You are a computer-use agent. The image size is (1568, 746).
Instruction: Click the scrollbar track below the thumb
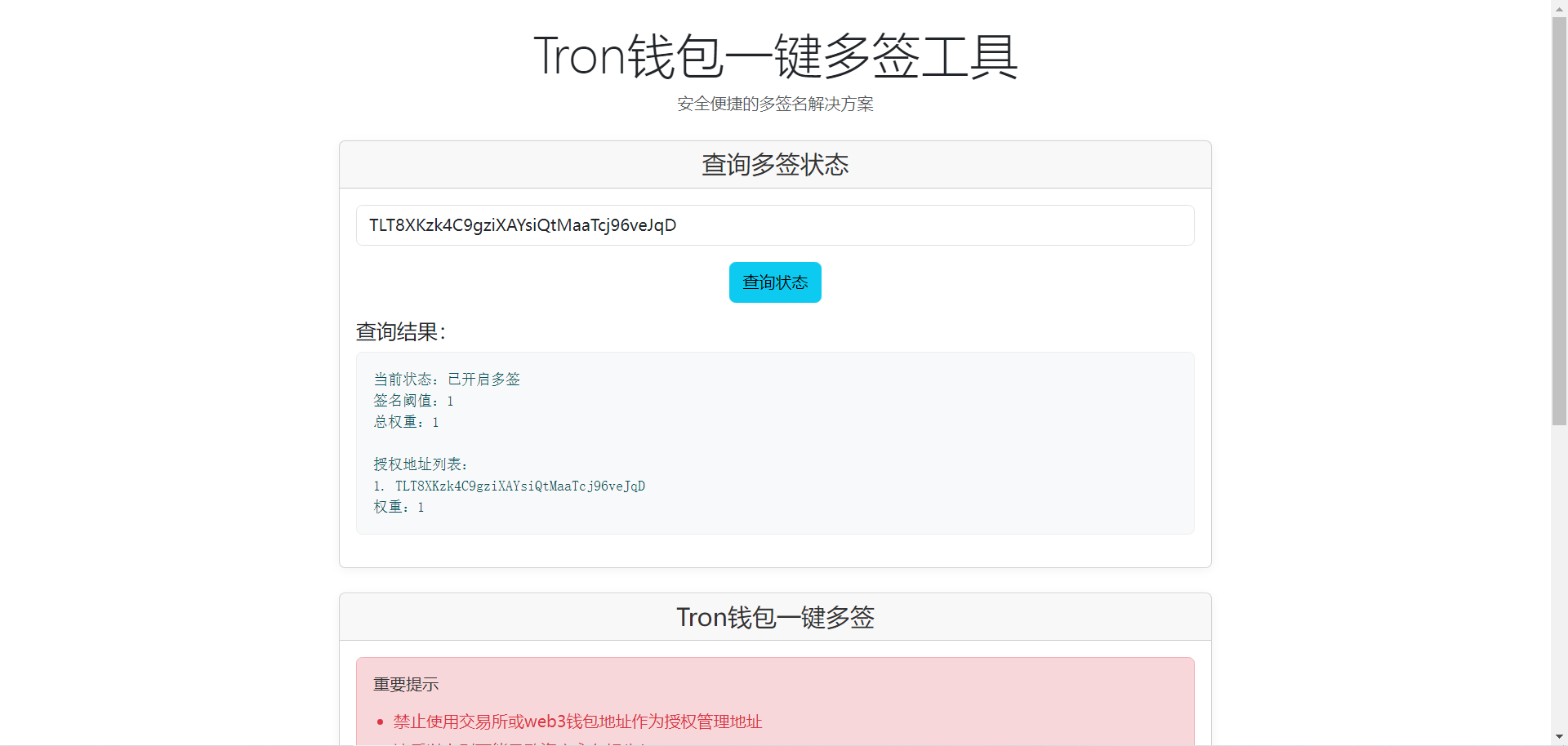pos(1559,571)
